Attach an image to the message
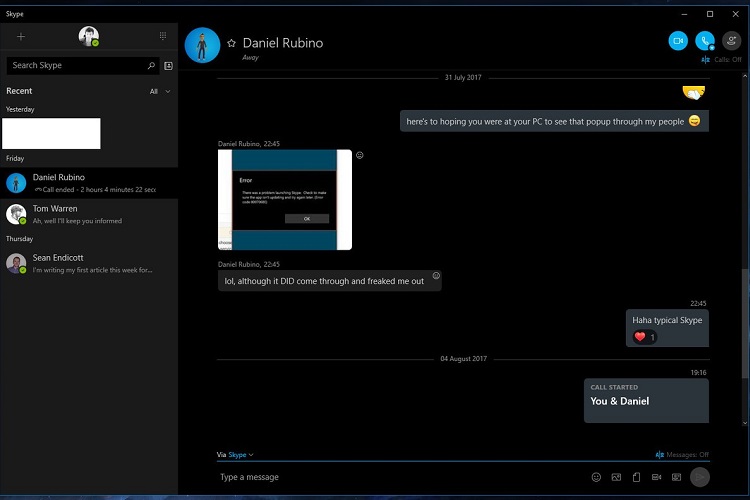The height and width of the screenshot is (500, 750). [x=616, y=477]
